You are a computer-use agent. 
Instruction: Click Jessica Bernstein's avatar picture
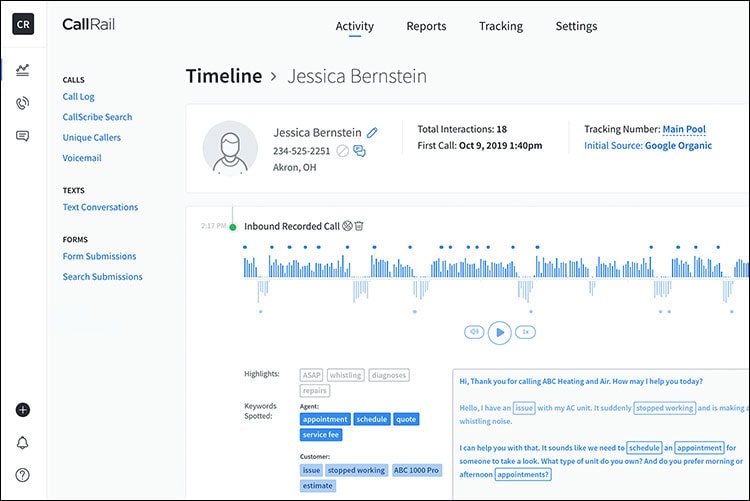click(x=230, y=148)
